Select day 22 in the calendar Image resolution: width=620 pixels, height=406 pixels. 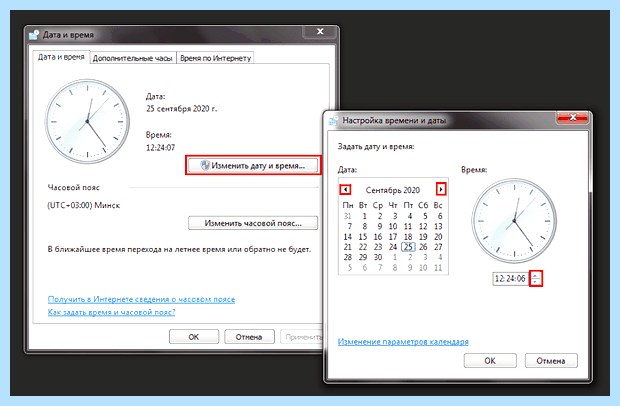tap(363, 247)
